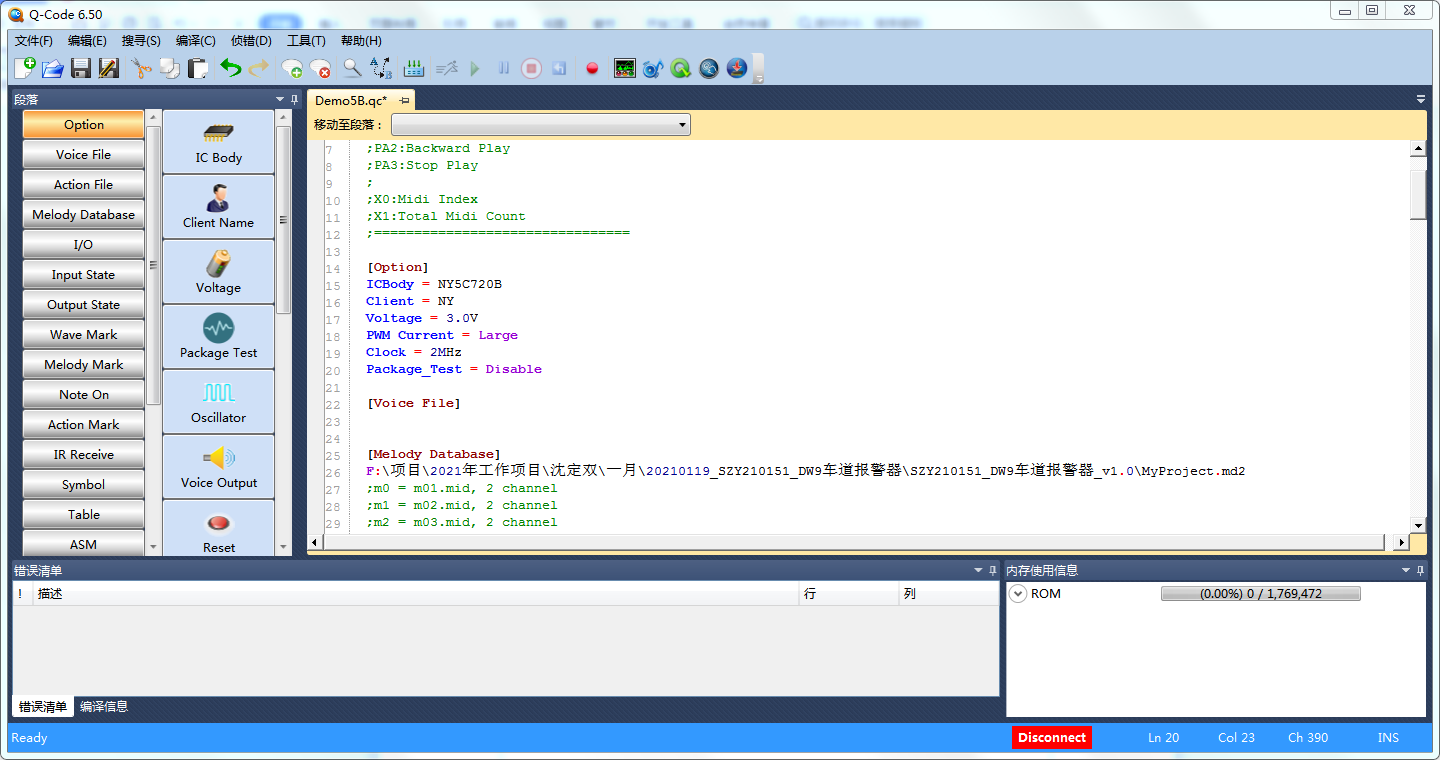Click the Find magnifier icon in toolbar

tap(352, 68)
